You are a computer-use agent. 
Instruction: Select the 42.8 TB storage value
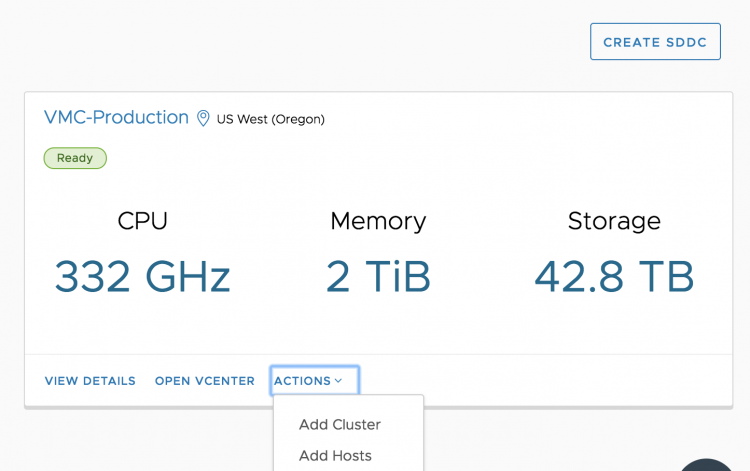pyautogui.click(x=614, y=277)
